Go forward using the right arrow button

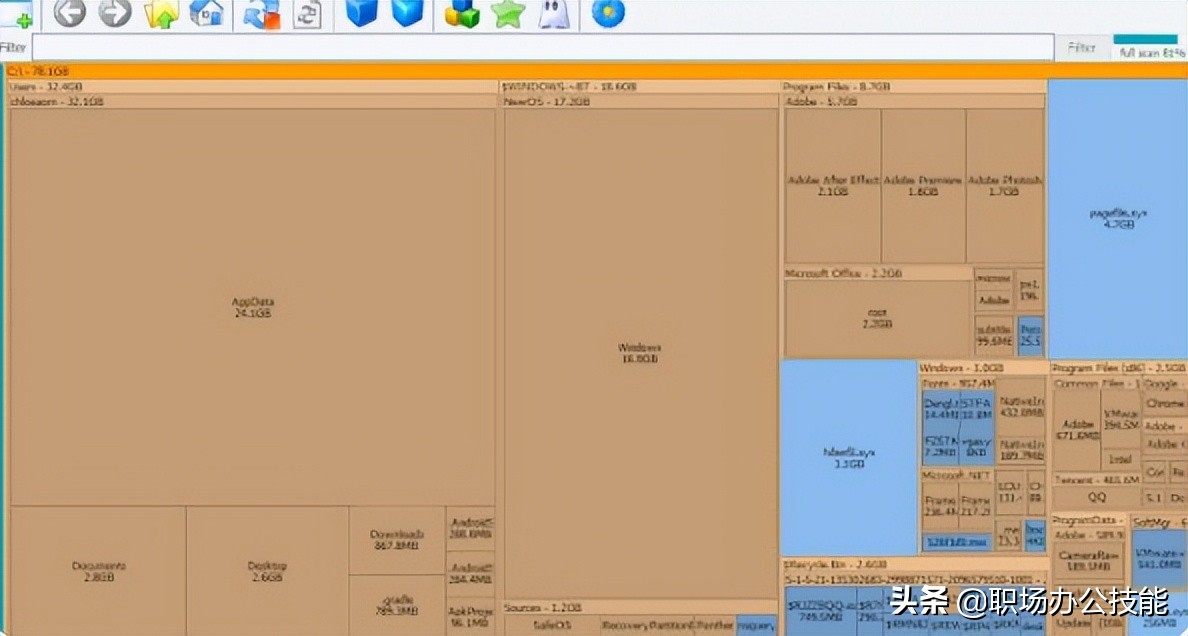[115, 13]
